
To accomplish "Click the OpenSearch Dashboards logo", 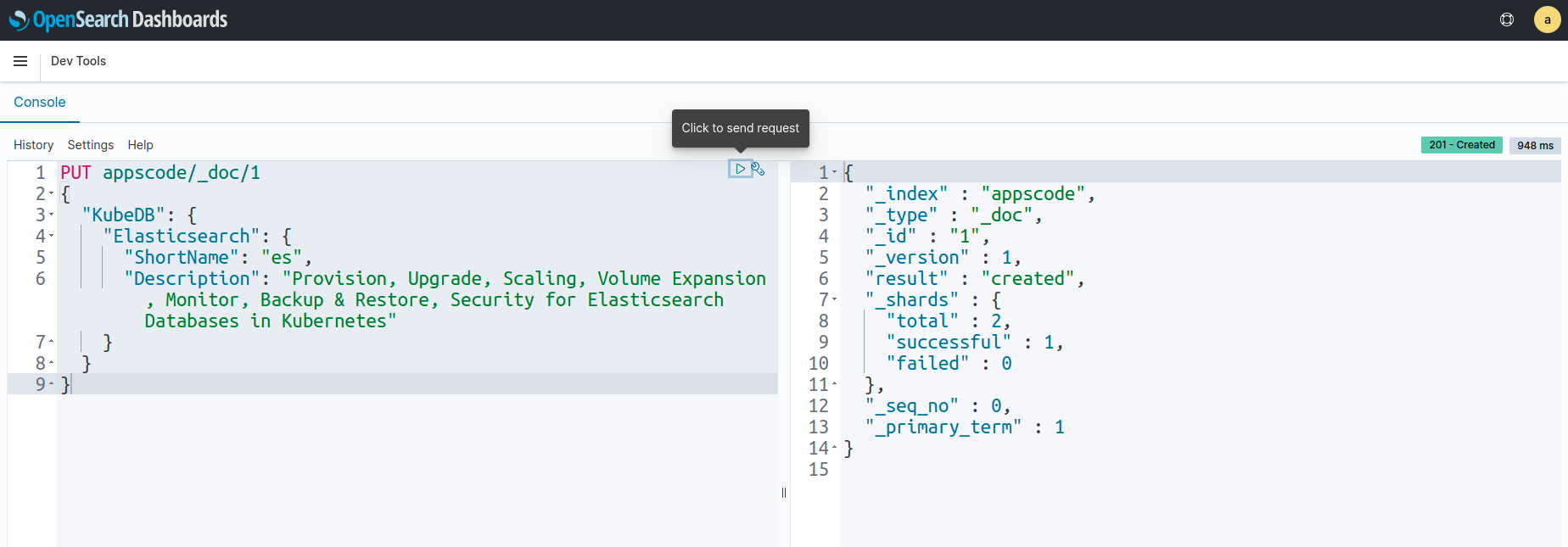I will [x=119, y=20].
